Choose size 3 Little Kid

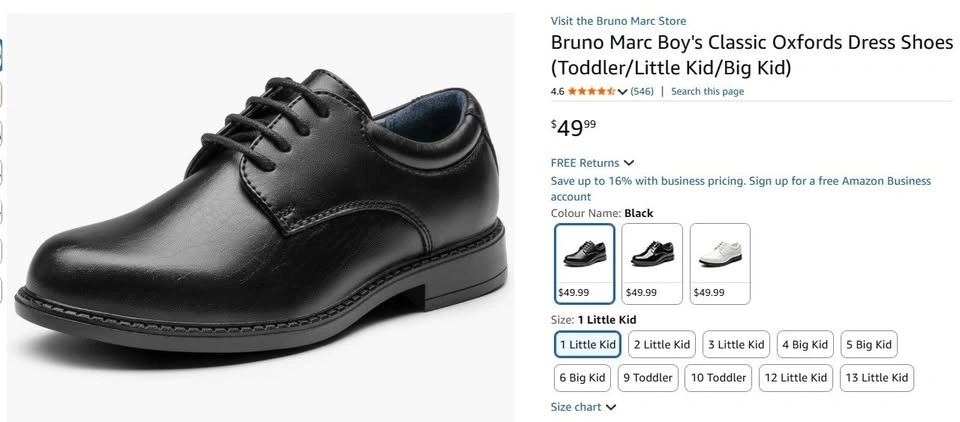click(736, 345)
